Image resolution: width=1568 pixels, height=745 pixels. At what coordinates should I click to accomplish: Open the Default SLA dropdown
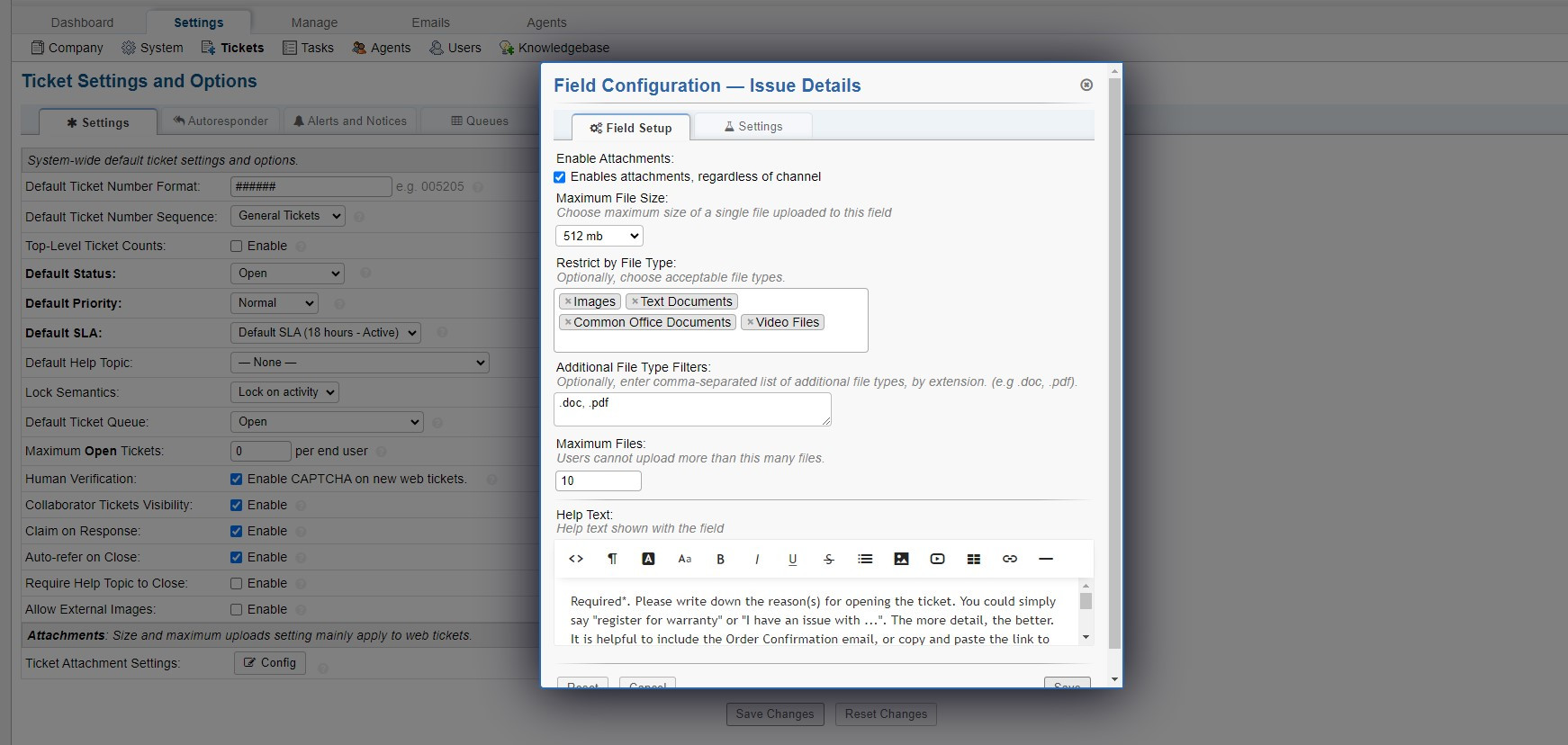(x=325, y=333)
